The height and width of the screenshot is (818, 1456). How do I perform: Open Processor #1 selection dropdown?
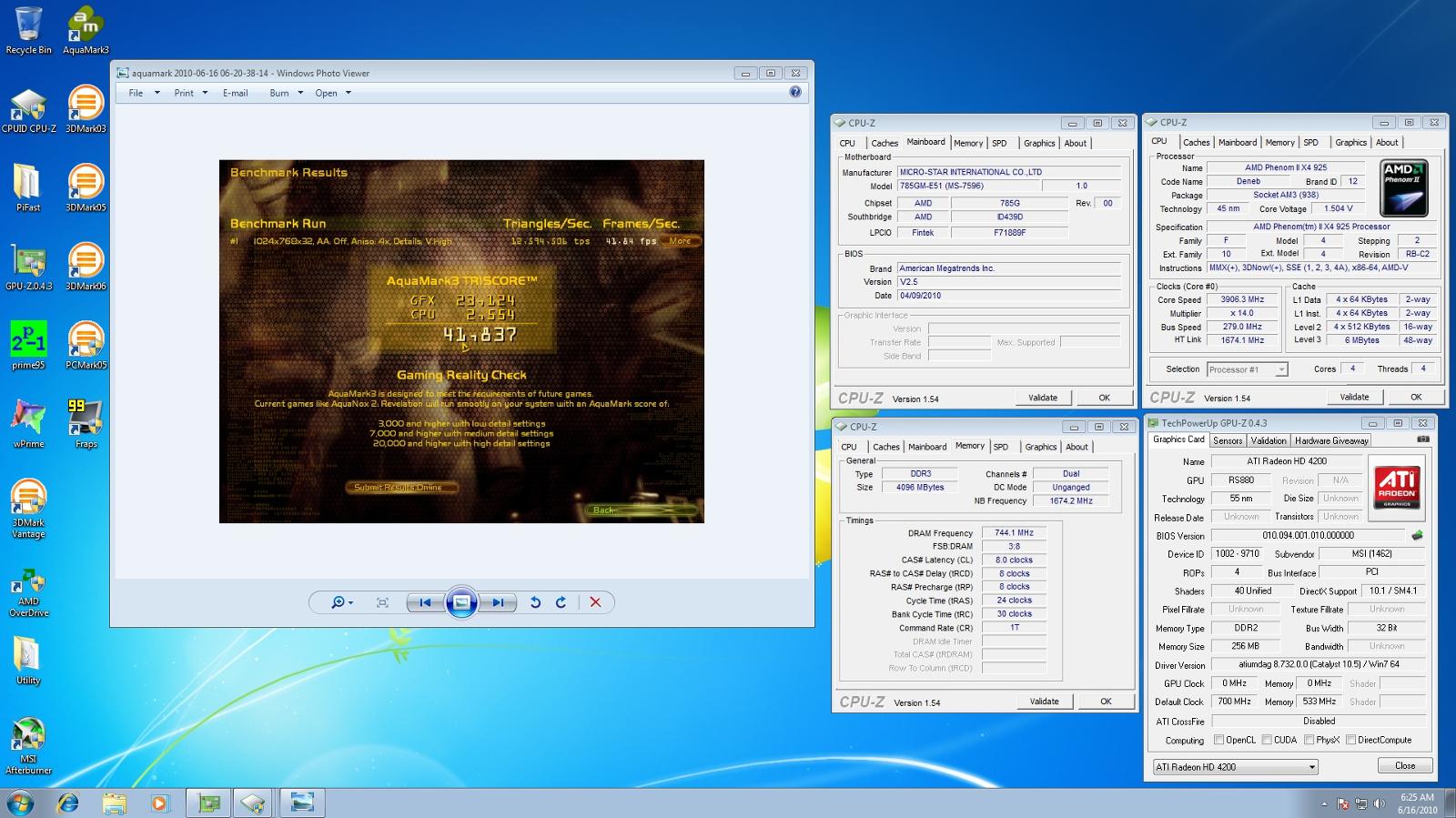[1247, 369]
